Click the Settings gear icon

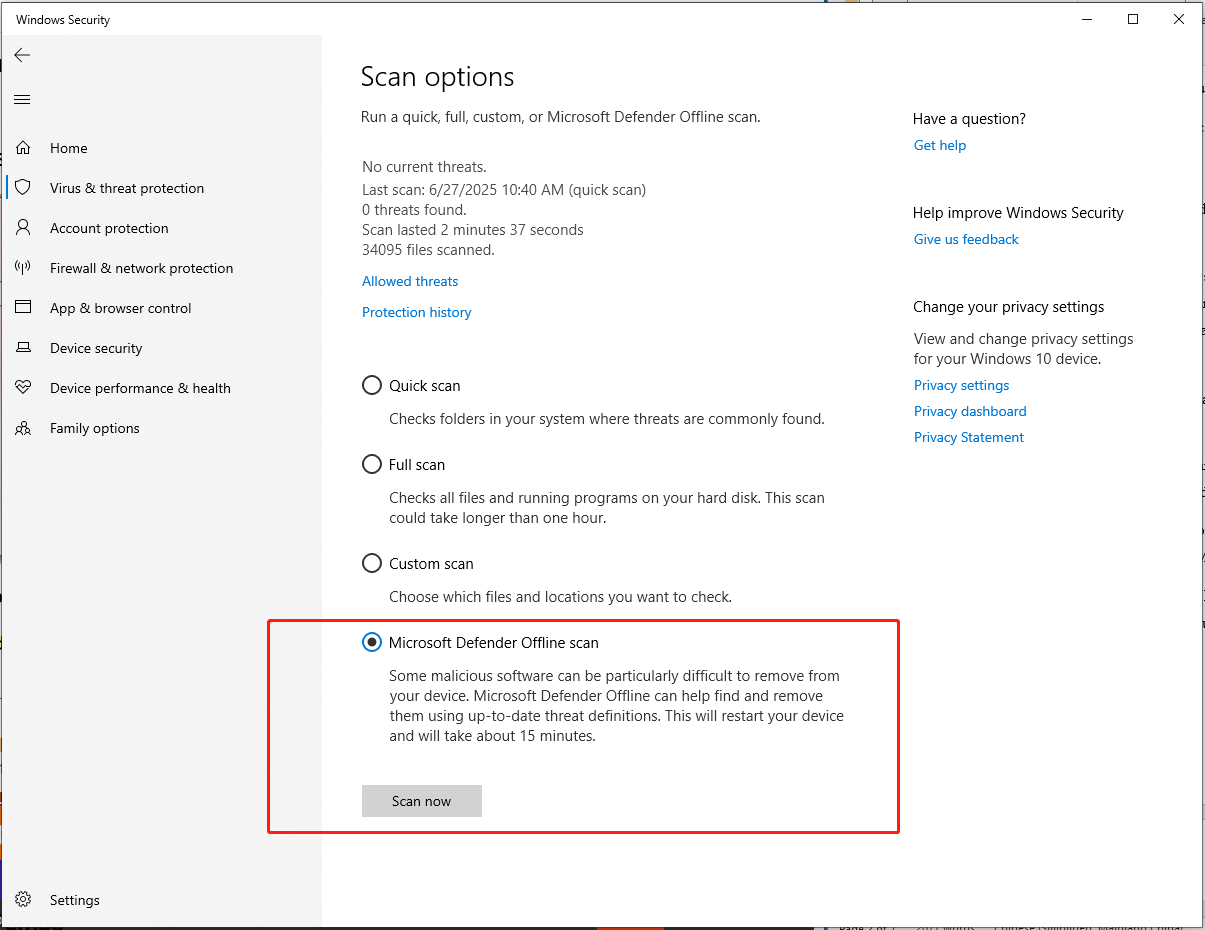point(23,900)
